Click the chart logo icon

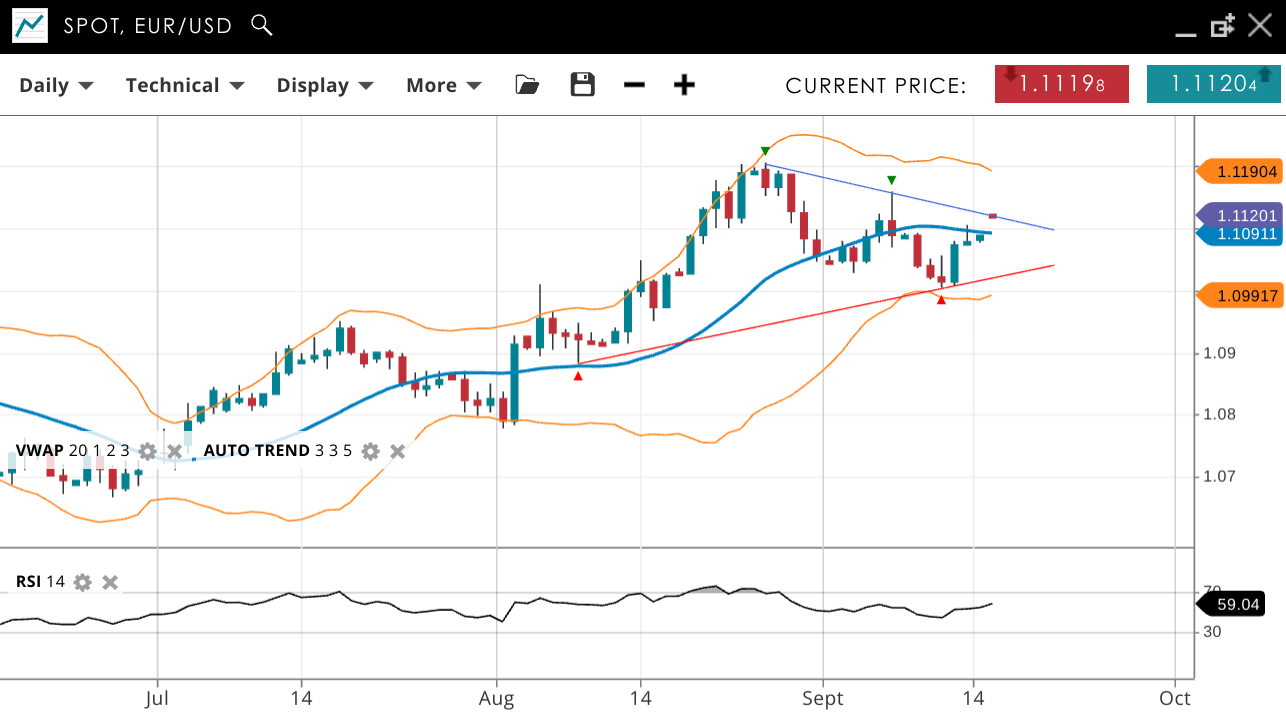[30, 26]
